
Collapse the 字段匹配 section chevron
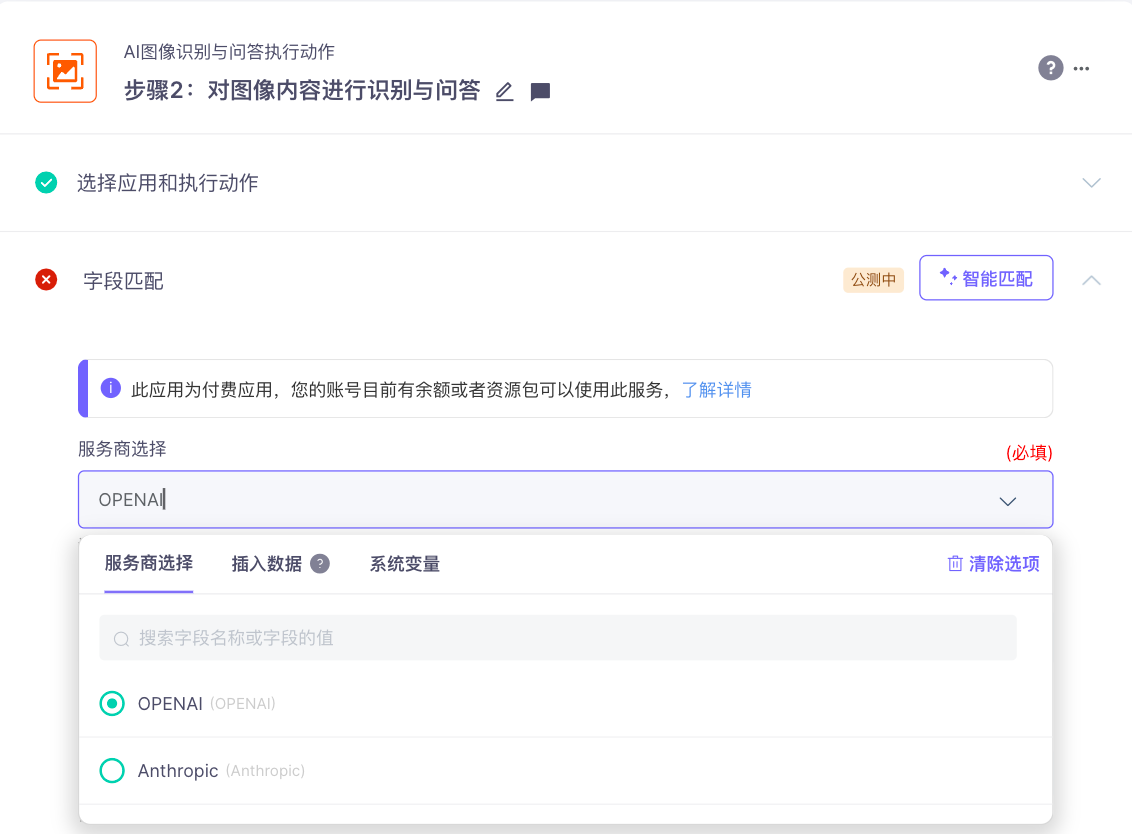pos(1092,280)
